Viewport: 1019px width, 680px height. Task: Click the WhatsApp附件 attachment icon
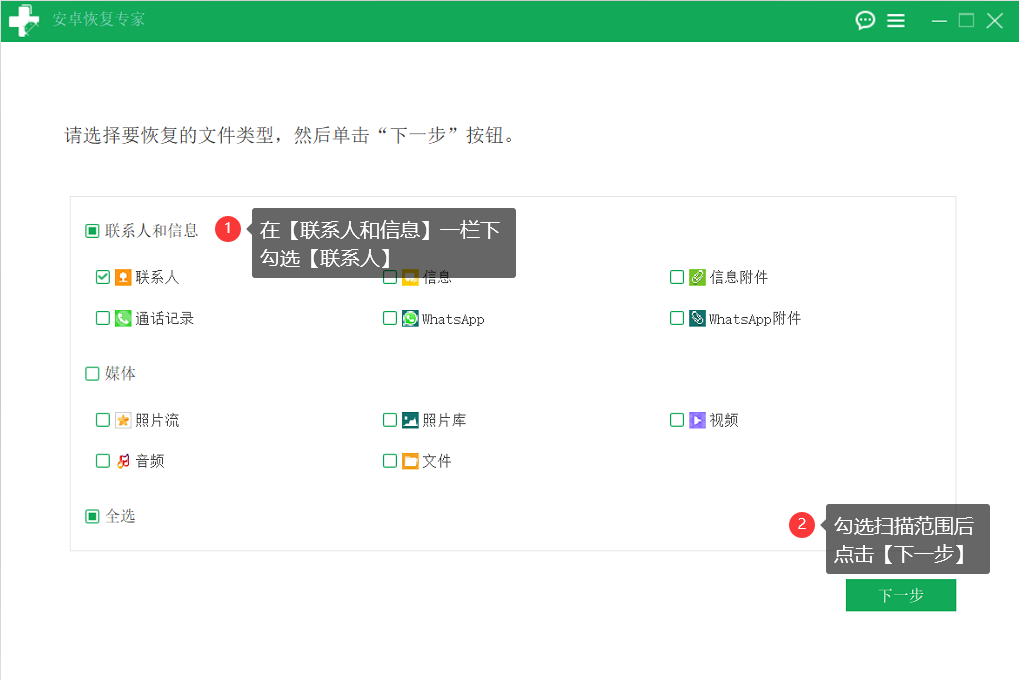pos(696,319)
